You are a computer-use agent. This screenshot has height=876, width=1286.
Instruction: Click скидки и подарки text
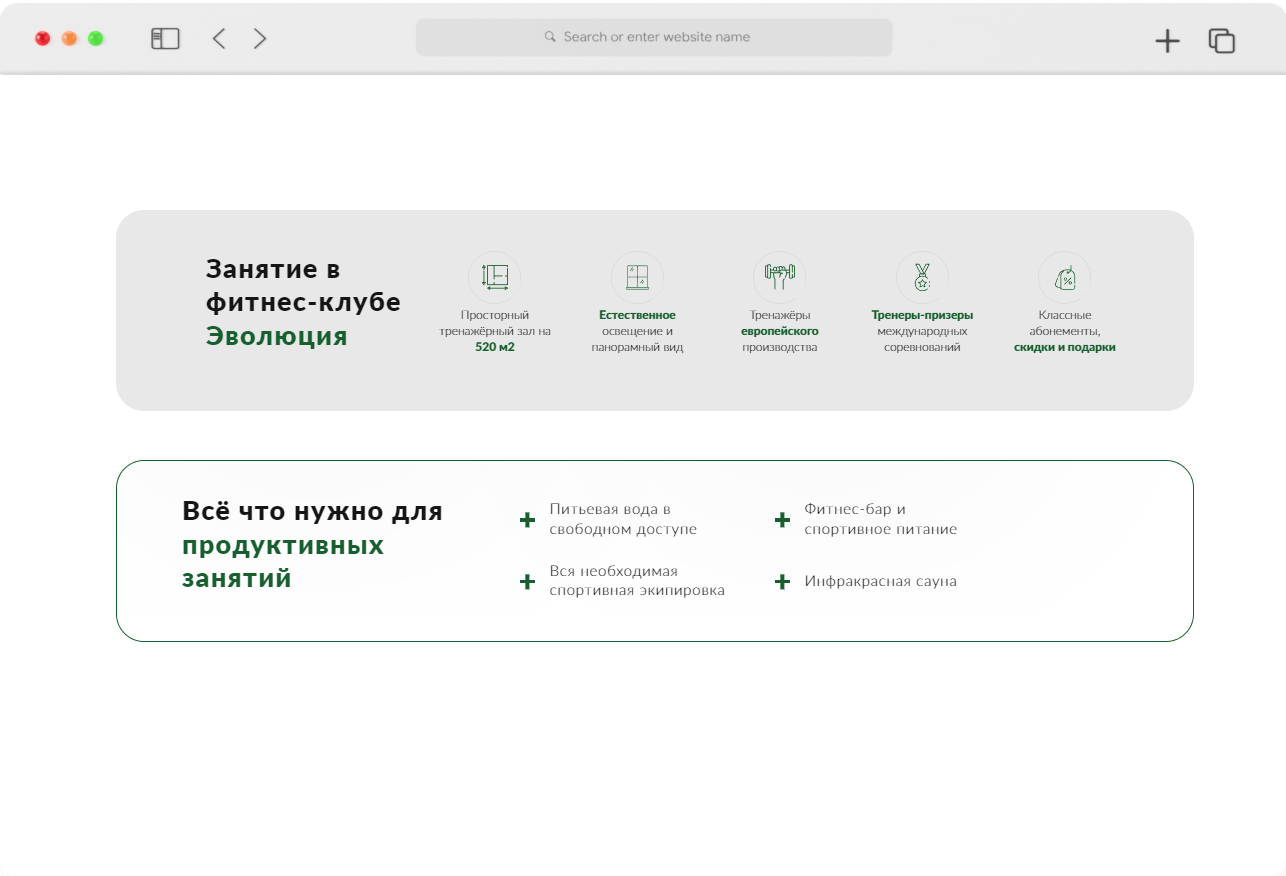1064,347
